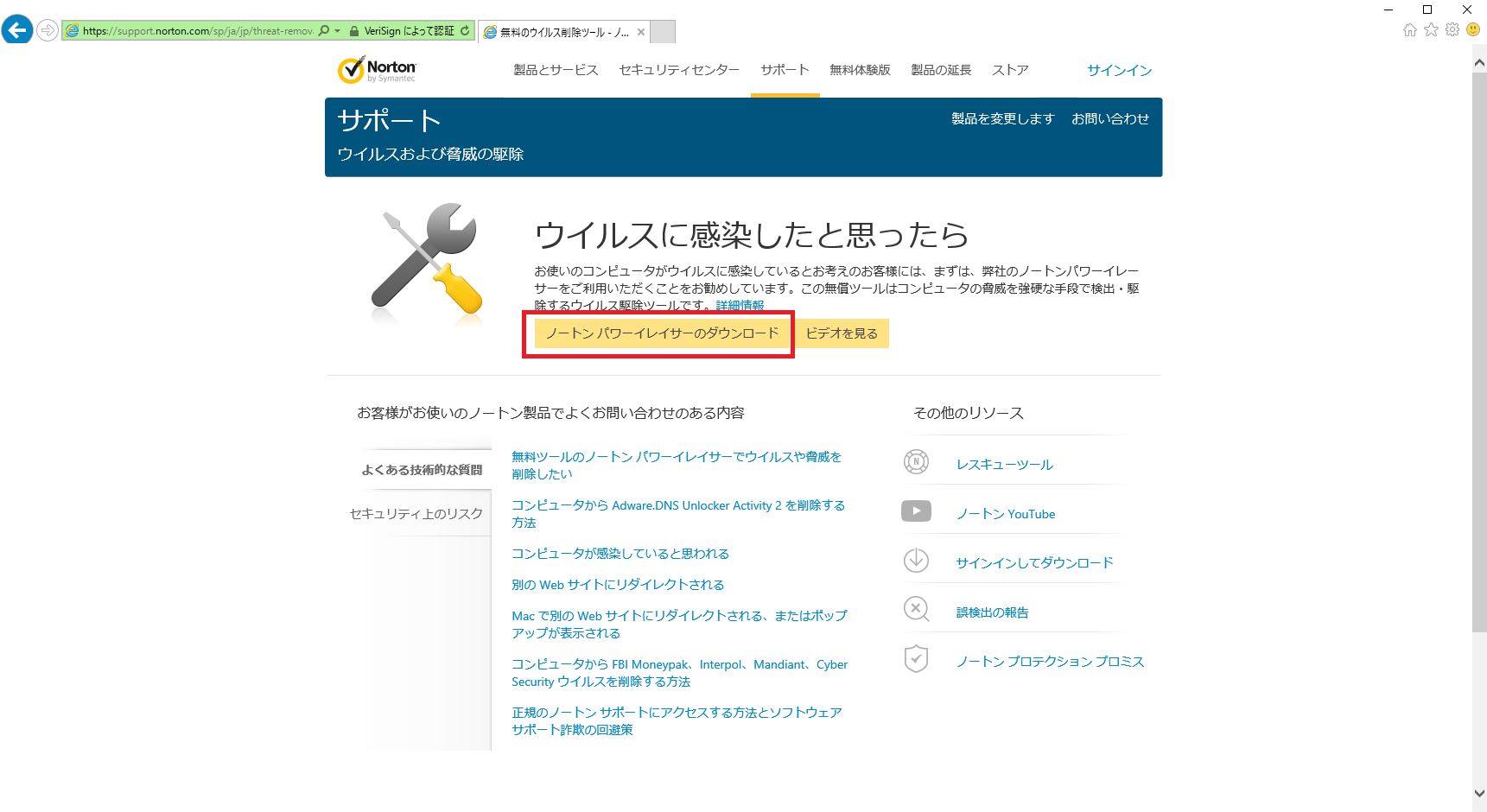This screenshot has height=812, width=1487.
Task: Click the サインイン link
Action: [x=1120, y=71]
